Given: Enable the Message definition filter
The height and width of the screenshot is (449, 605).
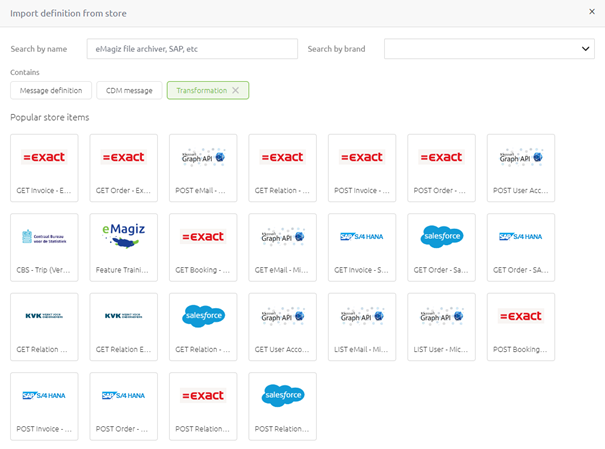Looking at the screenshot, I should click(x=51, y=90).
